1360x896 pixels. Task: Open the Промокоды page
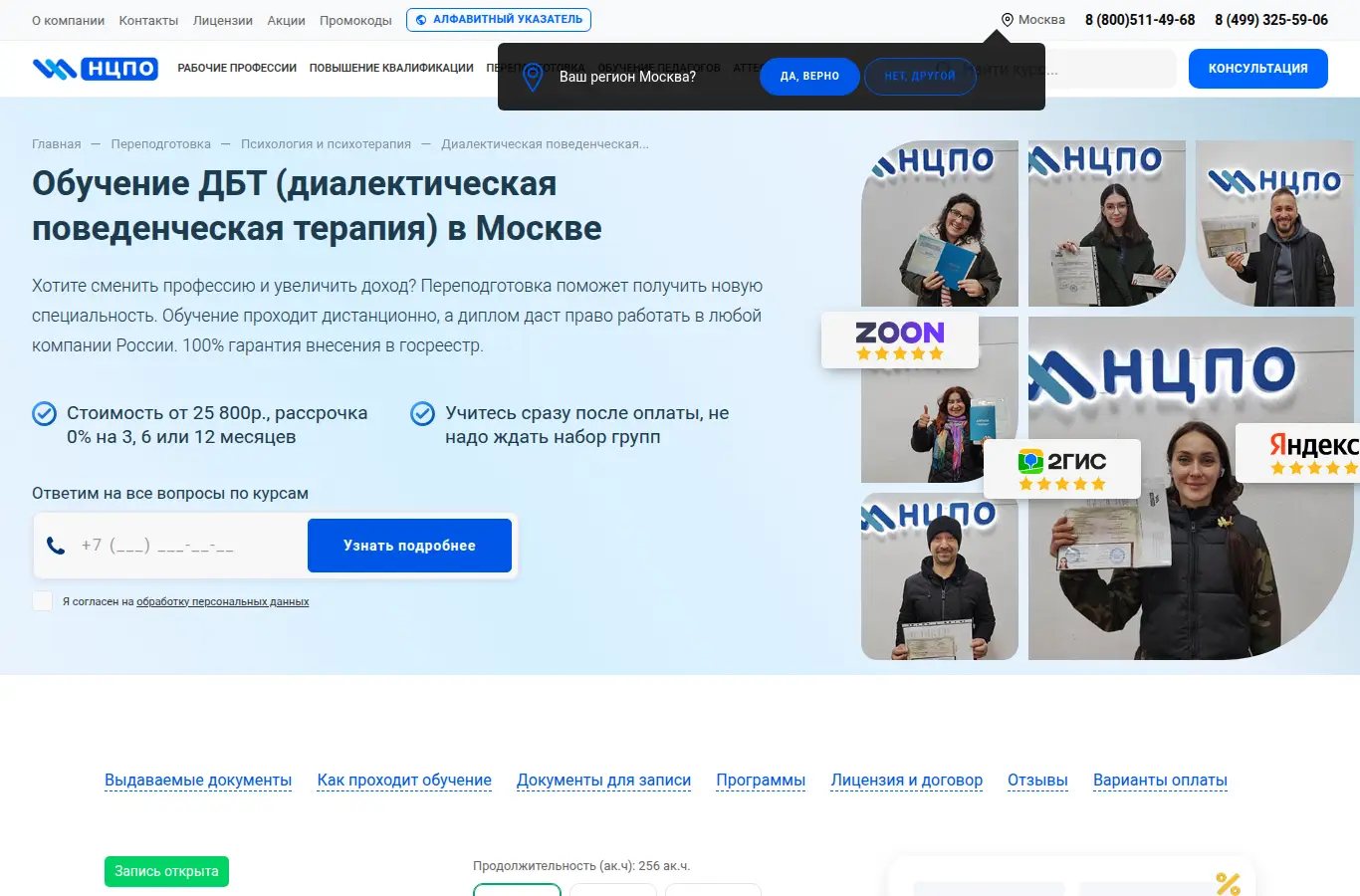(355, 20)
